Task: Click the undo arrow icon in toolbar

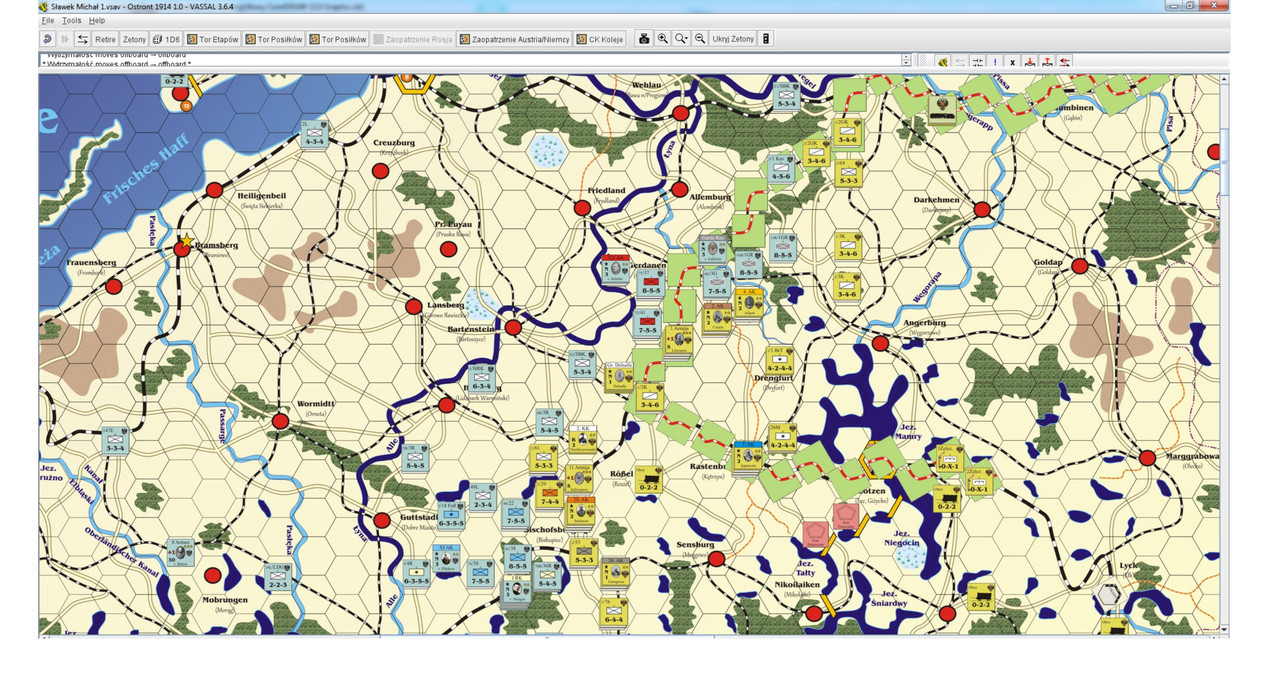Action: tap(47, 39)
